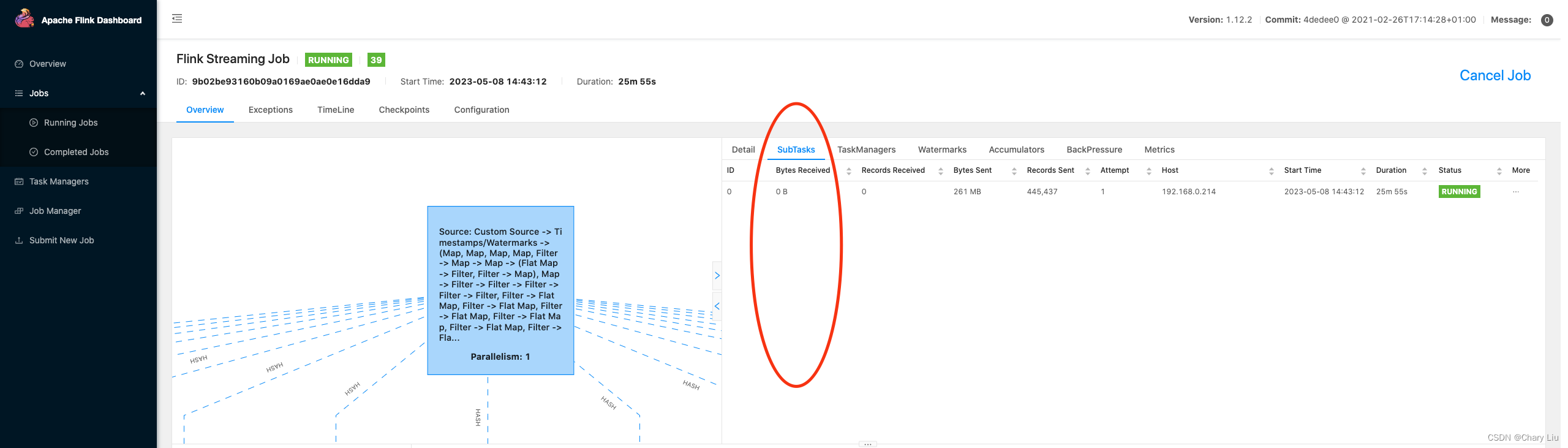Image resolution: width=1568 pixels, height=448 pixels.
Task: Open the More ellipsis for subtask 0
Action: click(x=1516, y=192)
